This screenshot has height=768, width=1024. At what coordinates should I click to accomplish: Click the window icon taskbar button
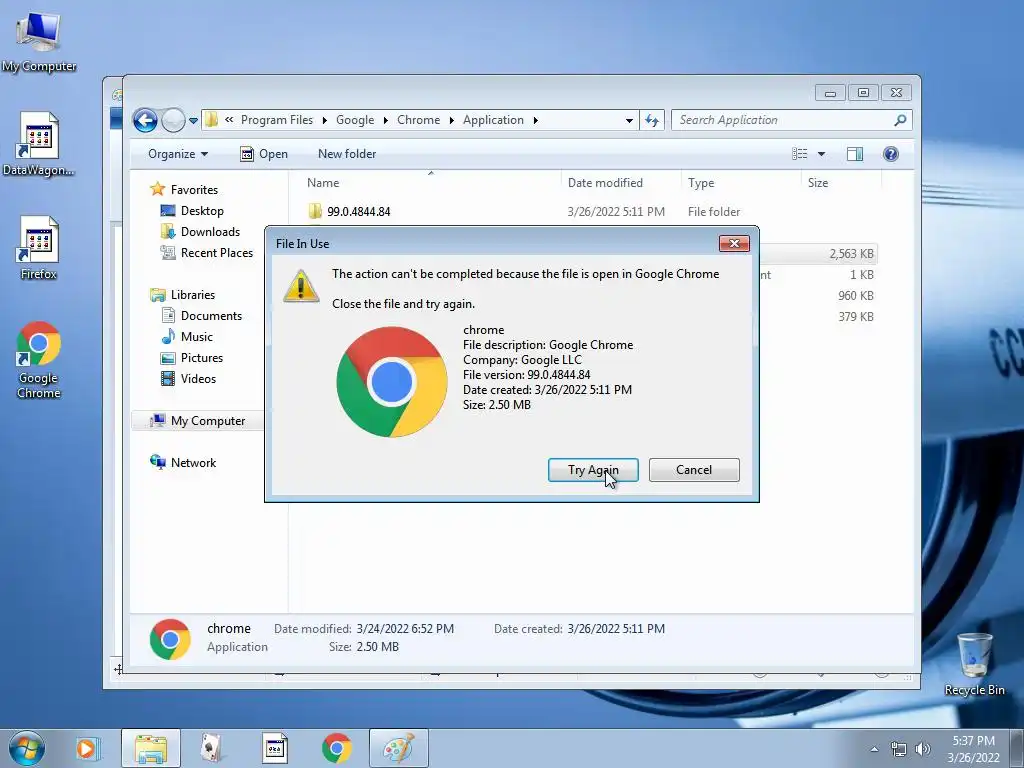pos(275,748)
